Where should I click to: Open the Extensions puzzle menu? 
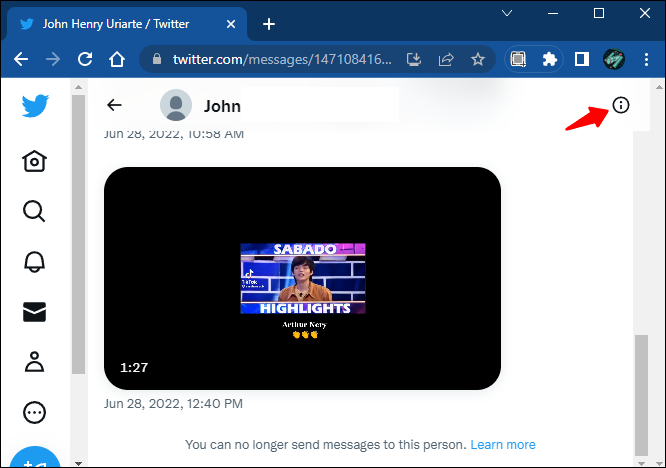pyautogui.click(x=550, y=59)
